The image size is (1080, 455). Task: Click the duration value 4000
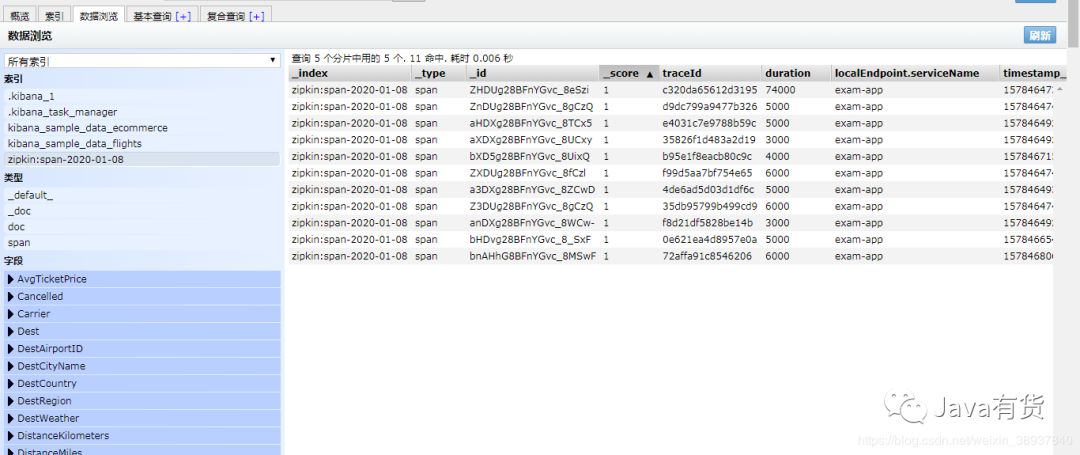coord(778,156)
